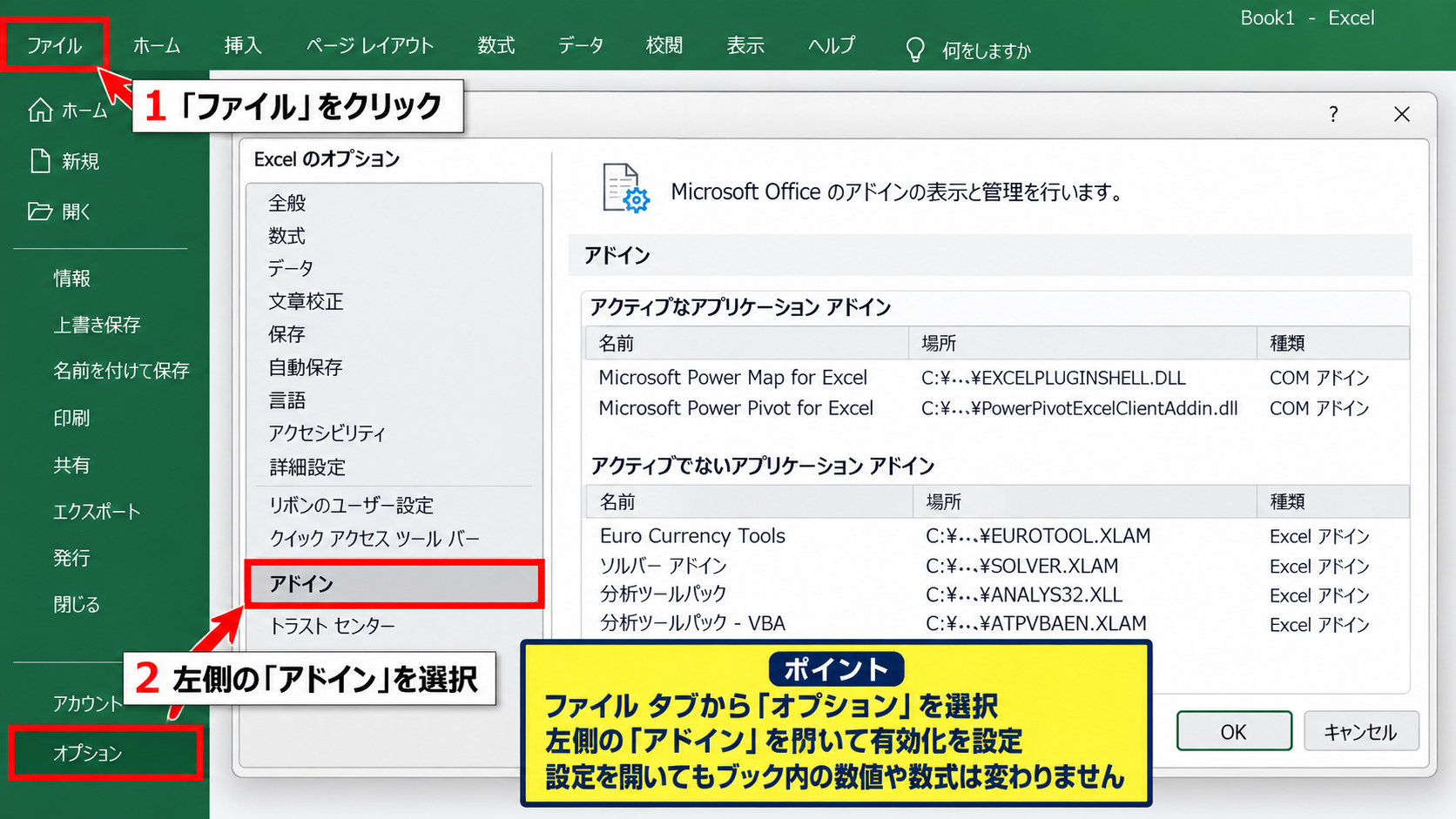Click the 何をしますか search box
This screenshot has height=819, width=1456.
click(x=987, y=50)
